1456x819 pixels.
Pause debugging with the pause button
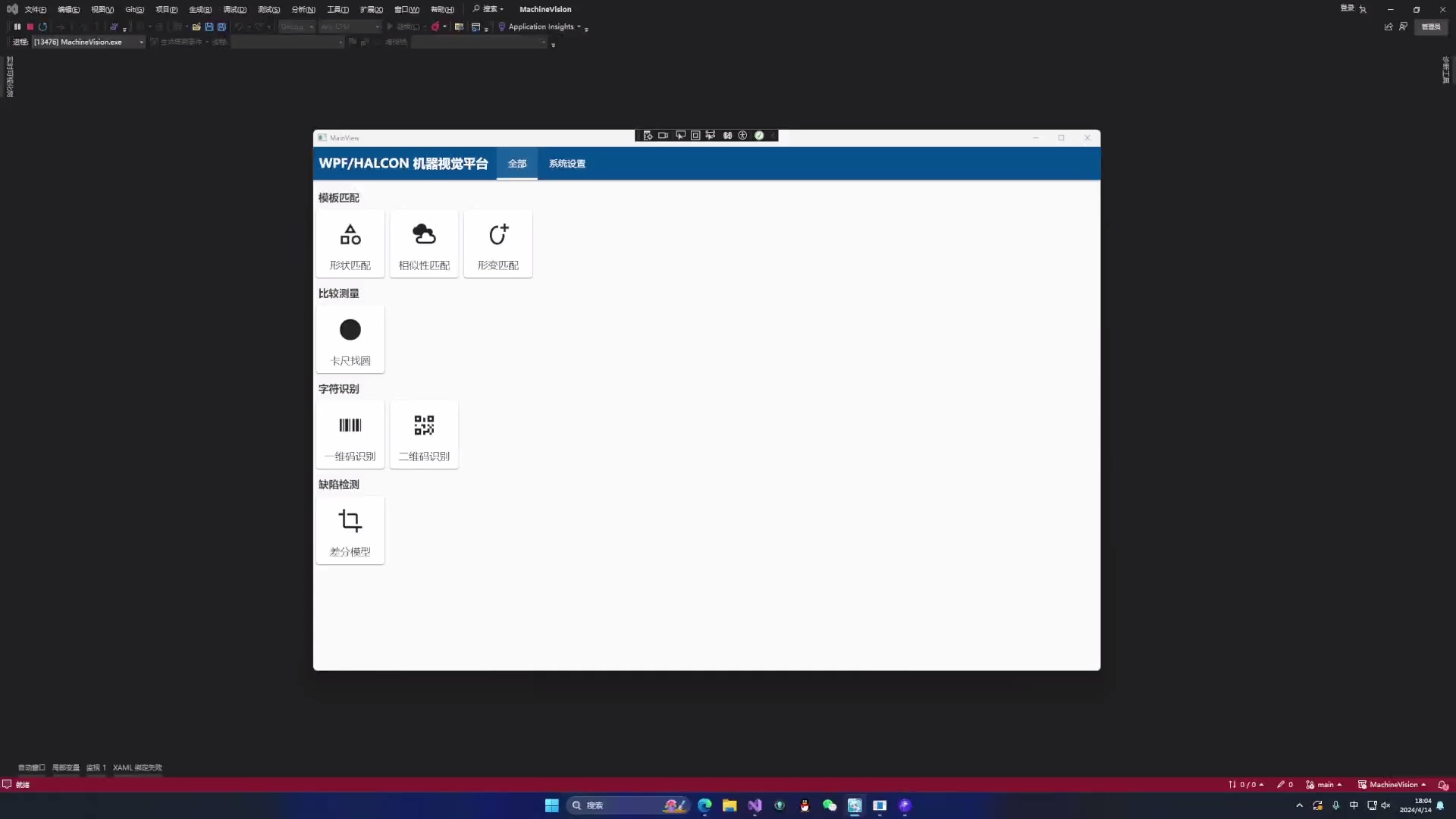click(x=17, y=27)
